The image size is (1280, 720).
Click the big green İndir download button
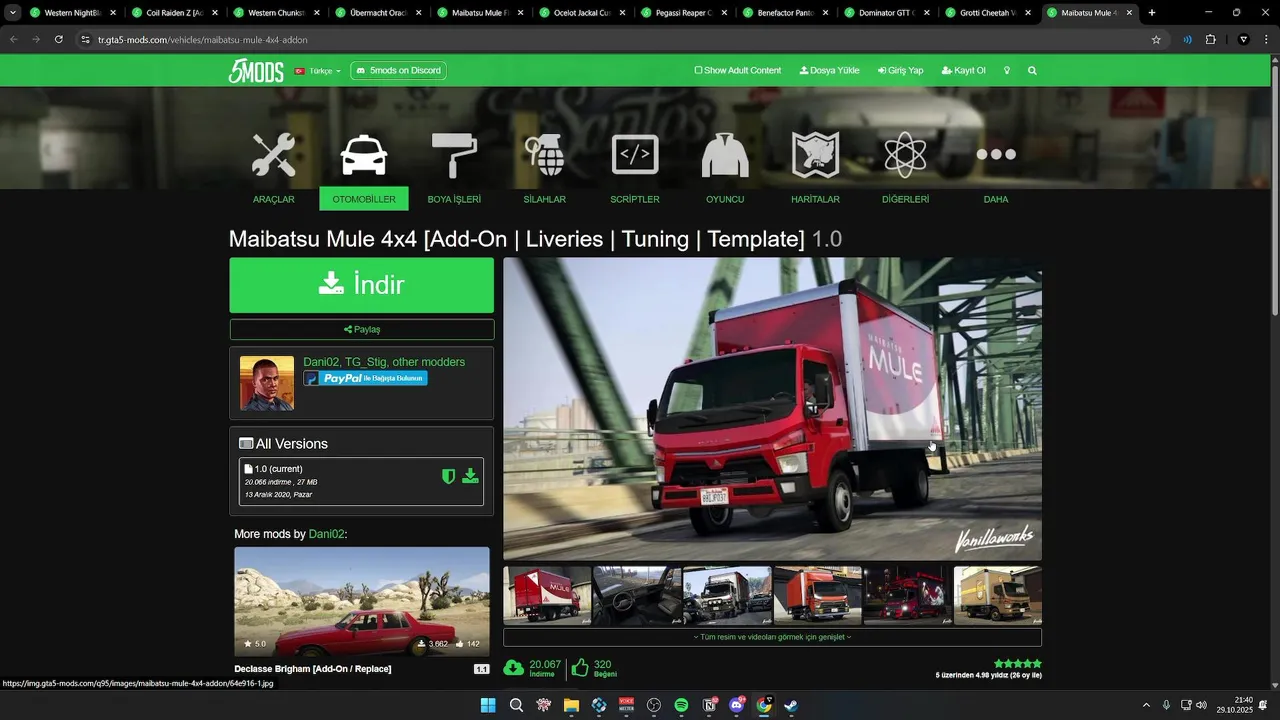pos(361,285)
